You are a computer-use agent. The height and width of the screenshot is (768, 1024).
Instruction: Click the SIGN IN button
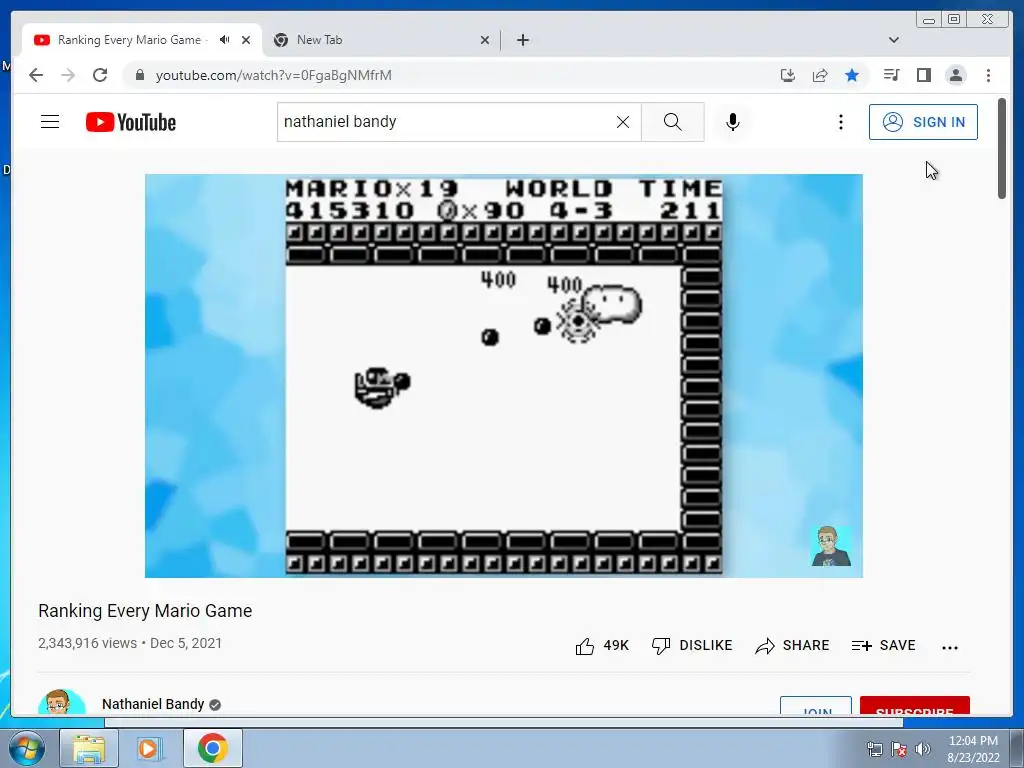(x=923, y=122)
